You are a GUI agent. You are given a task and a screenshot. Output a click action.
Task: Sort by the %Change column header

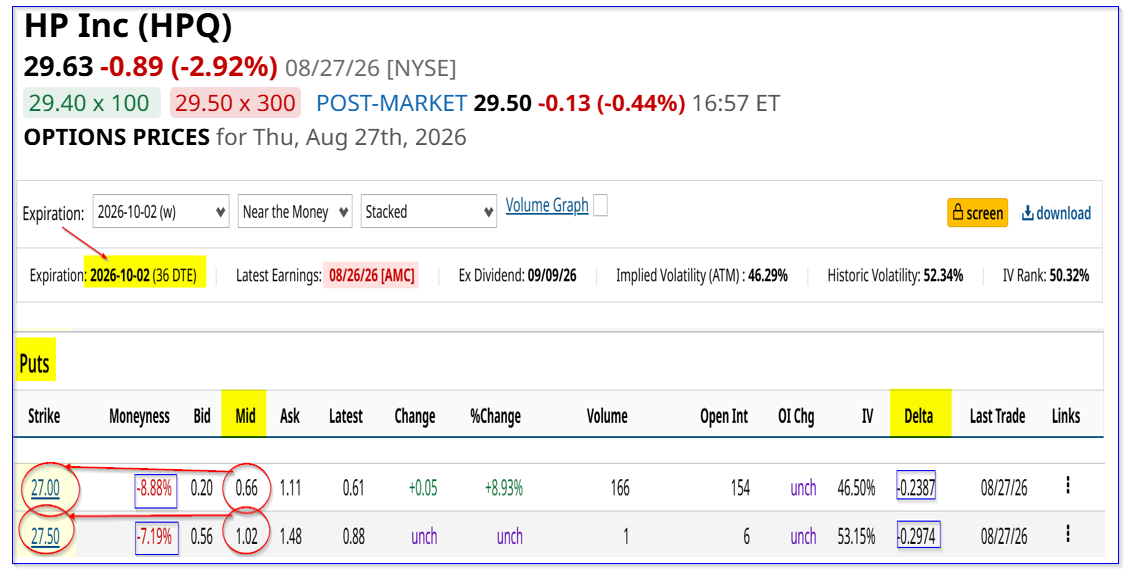[x=495, y=416]
